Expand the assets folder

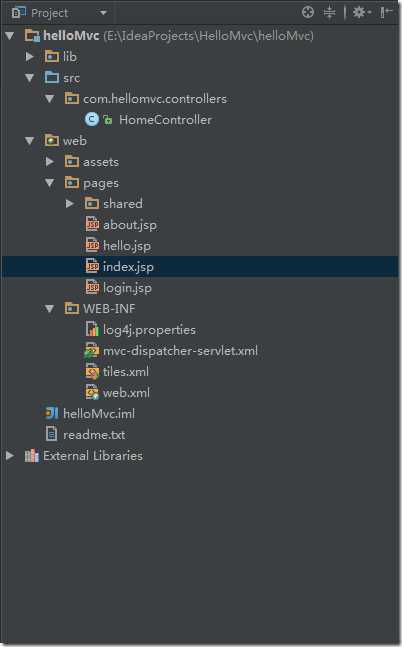[x=50, y=162]
